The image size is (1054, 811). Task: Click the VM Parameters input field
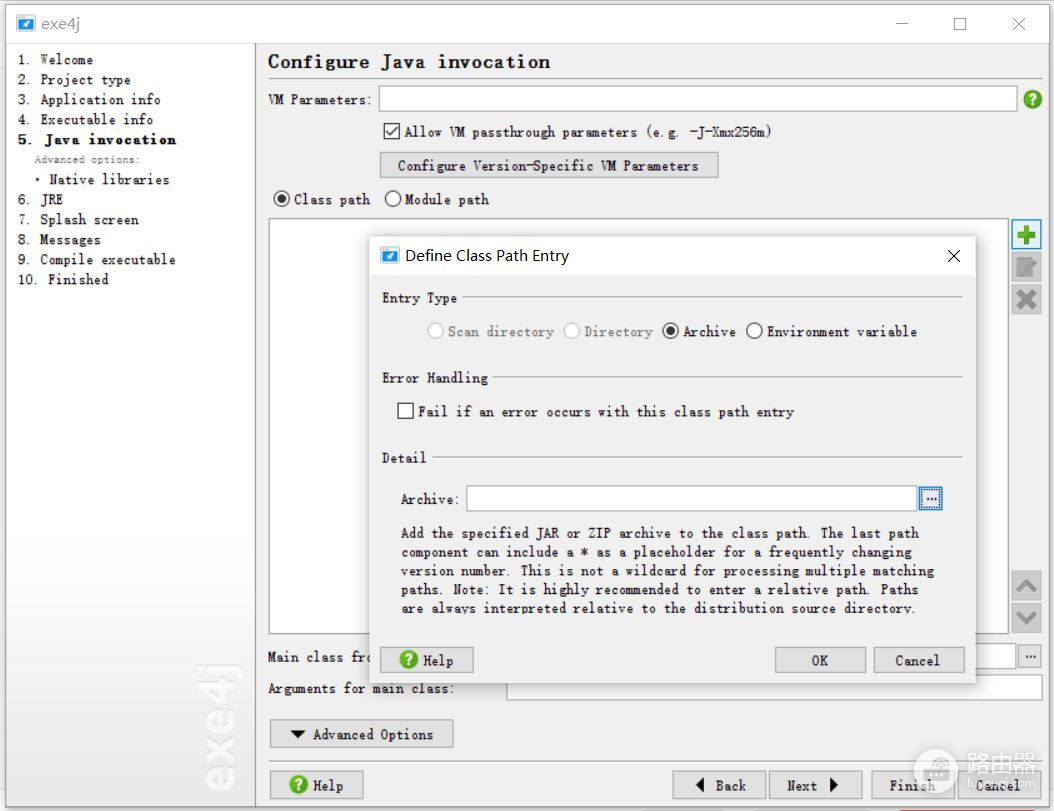point(698,99)
